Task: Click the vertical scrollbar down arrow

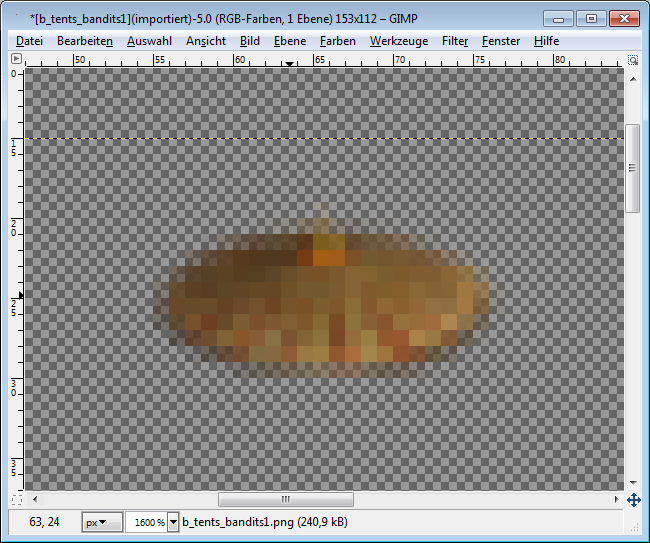Action: [x=633, y=482]
